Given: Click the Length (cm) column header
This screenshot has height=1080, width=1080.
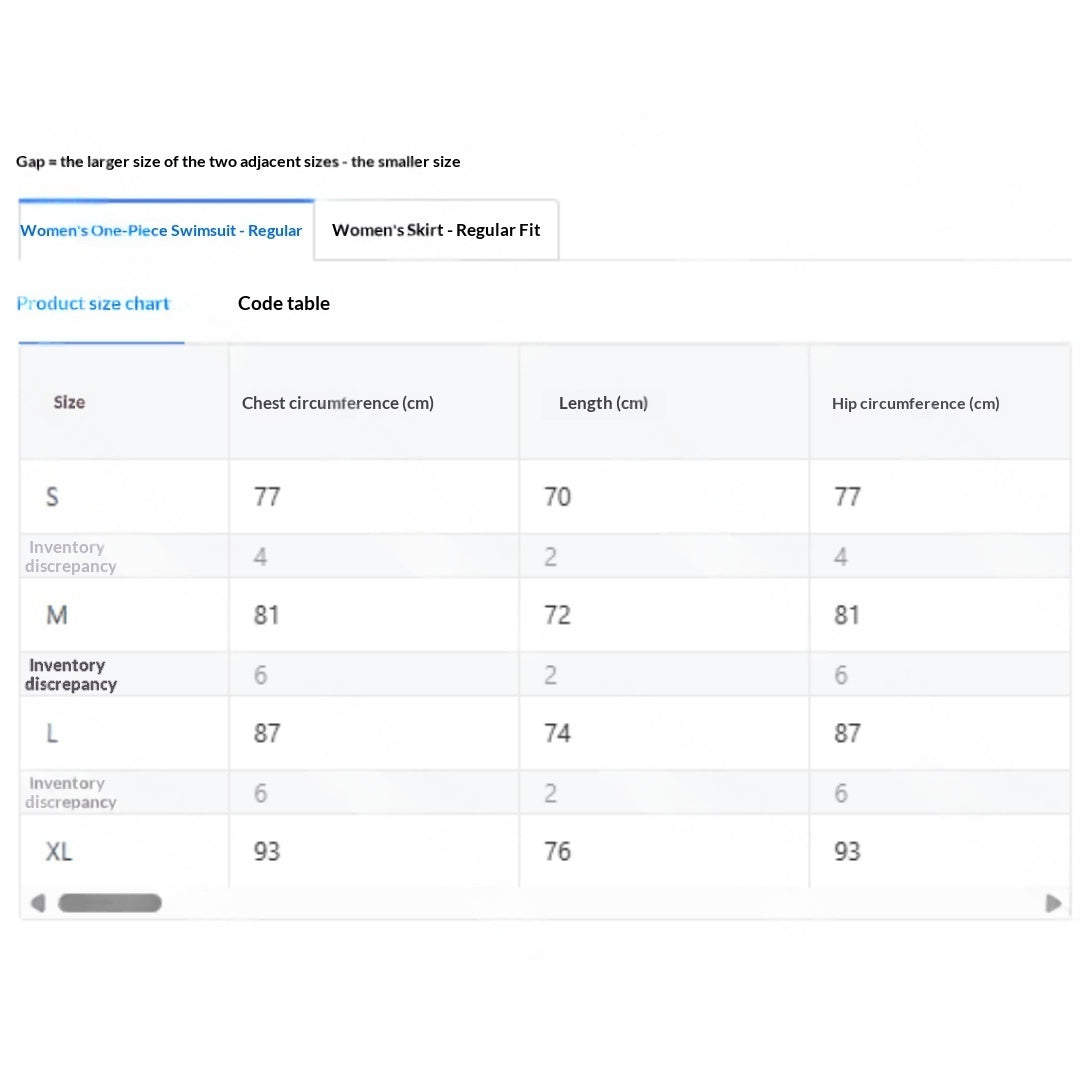Looking at the screenshot, I should pos(603,403).
